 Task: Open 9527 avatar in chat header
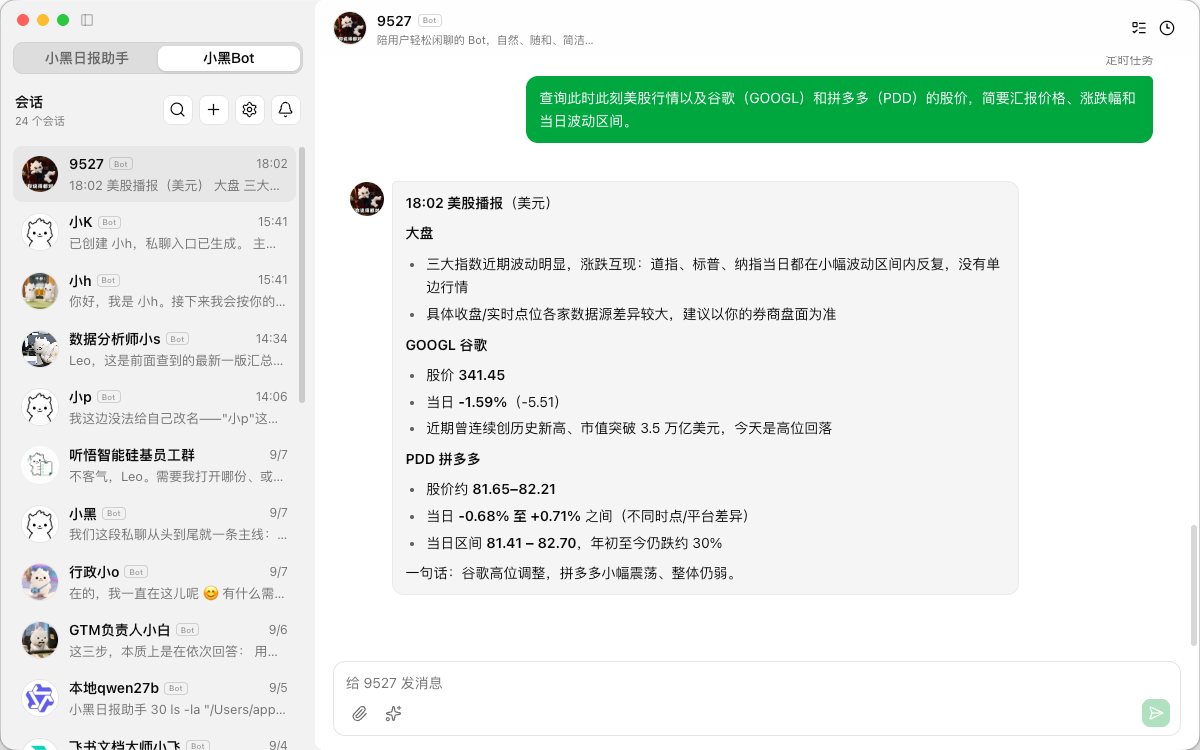click(x=350, y=28)
